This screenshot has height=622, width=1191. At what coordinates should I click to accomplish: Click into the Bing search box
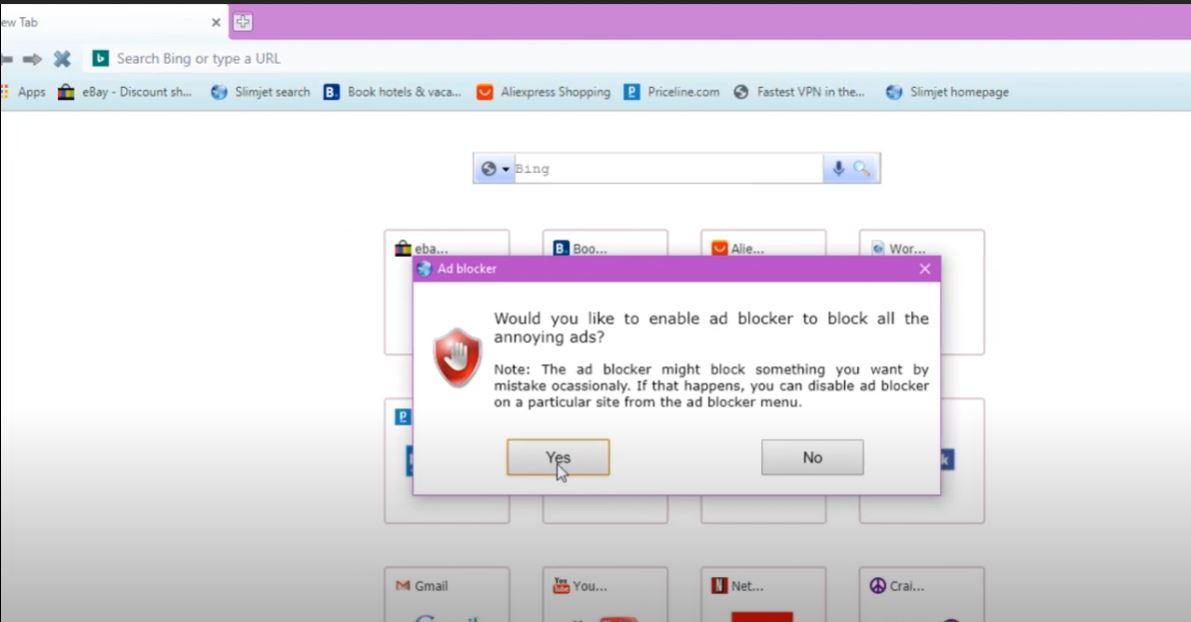pyautogui.click(x=667, y=169)
